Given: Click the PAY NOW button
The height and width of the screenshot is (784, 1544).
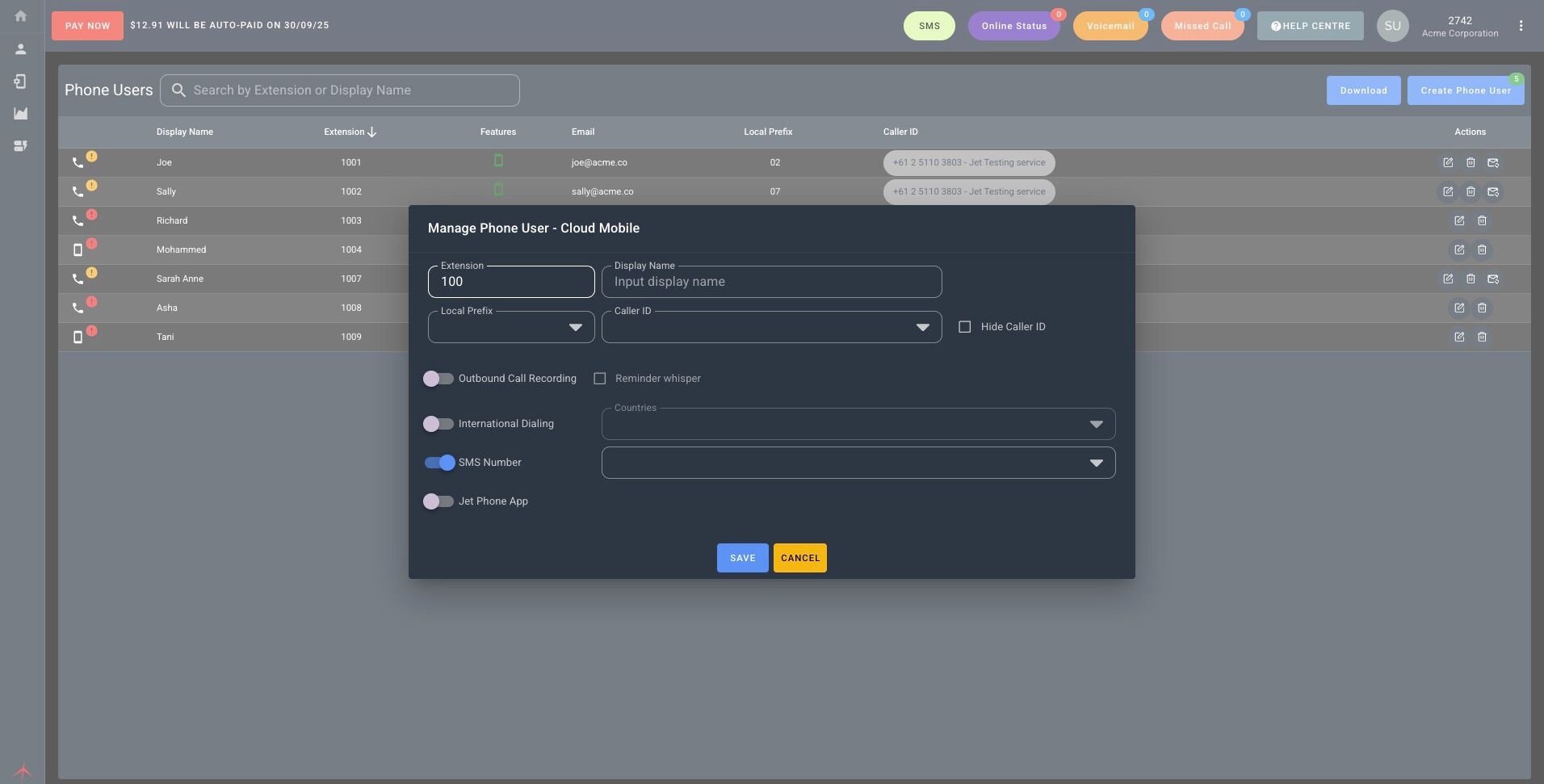Looking at the screenshot, I should tap(87, 26).
